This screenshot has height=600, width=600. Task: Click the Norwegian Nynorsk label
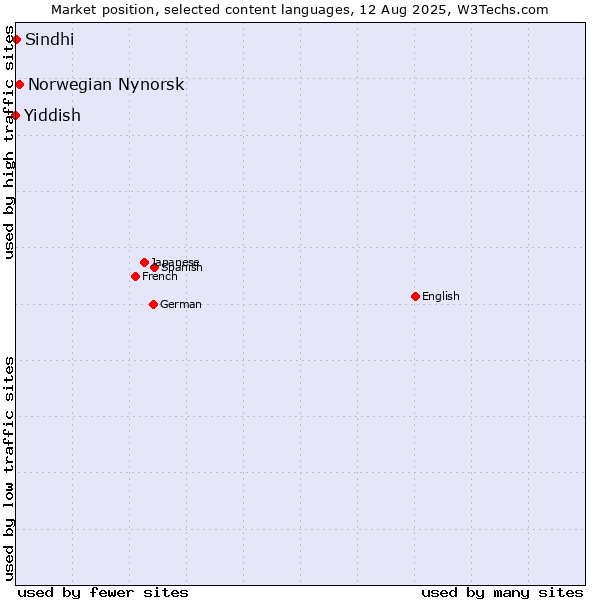(106, 85)
